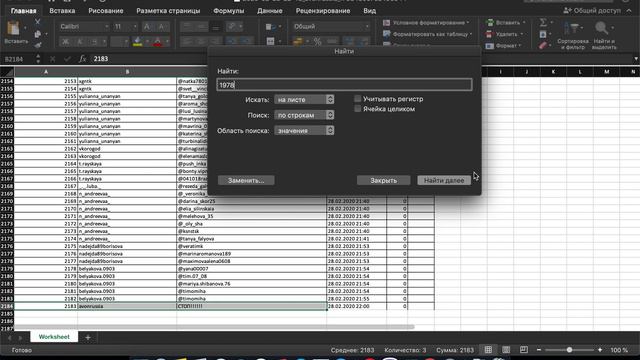The height and width of the screenshot is (360, 640).
Task: Open Поиск dropdown set to по строкам
Action: point(304,115)
